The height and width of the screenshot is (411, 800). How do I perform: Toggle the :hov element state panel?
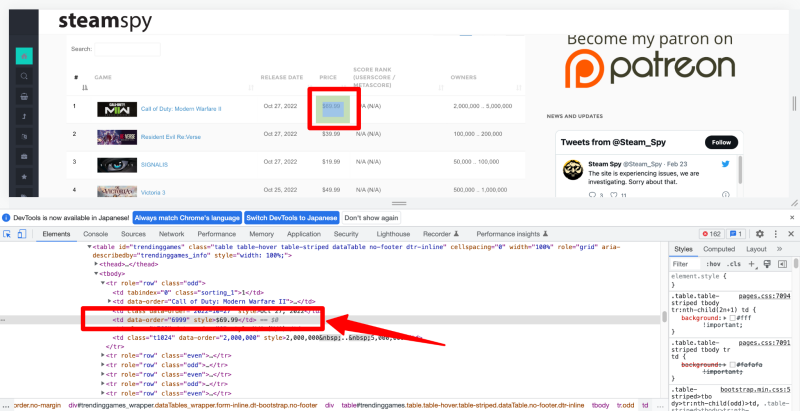coord(713,264)
